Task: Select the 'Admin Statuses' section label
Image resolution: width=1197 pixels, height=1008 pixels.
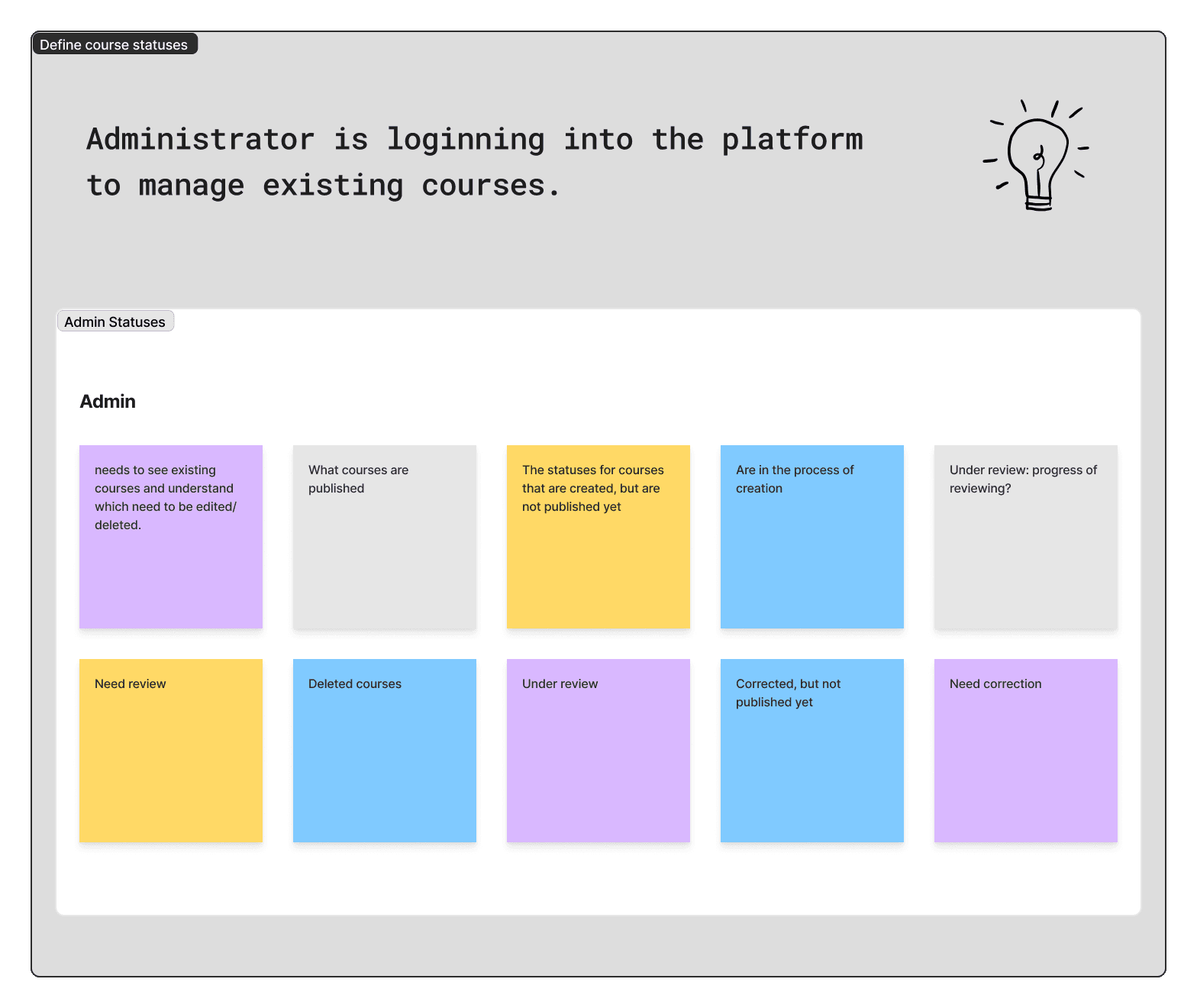Action: pos(115,321)
